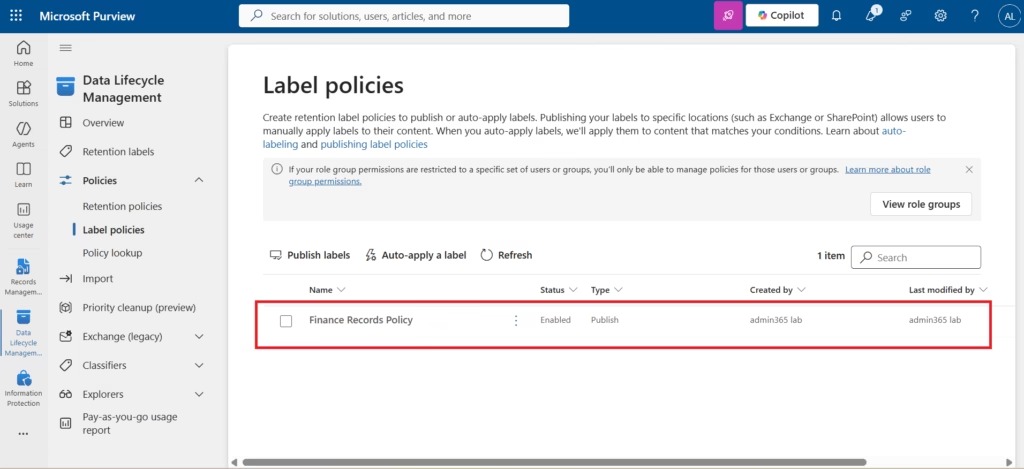This screenshot has width=1024, height=469.
Task: Open the notifications bell icon
Action: pyautogui.click(x=836, y=16)
